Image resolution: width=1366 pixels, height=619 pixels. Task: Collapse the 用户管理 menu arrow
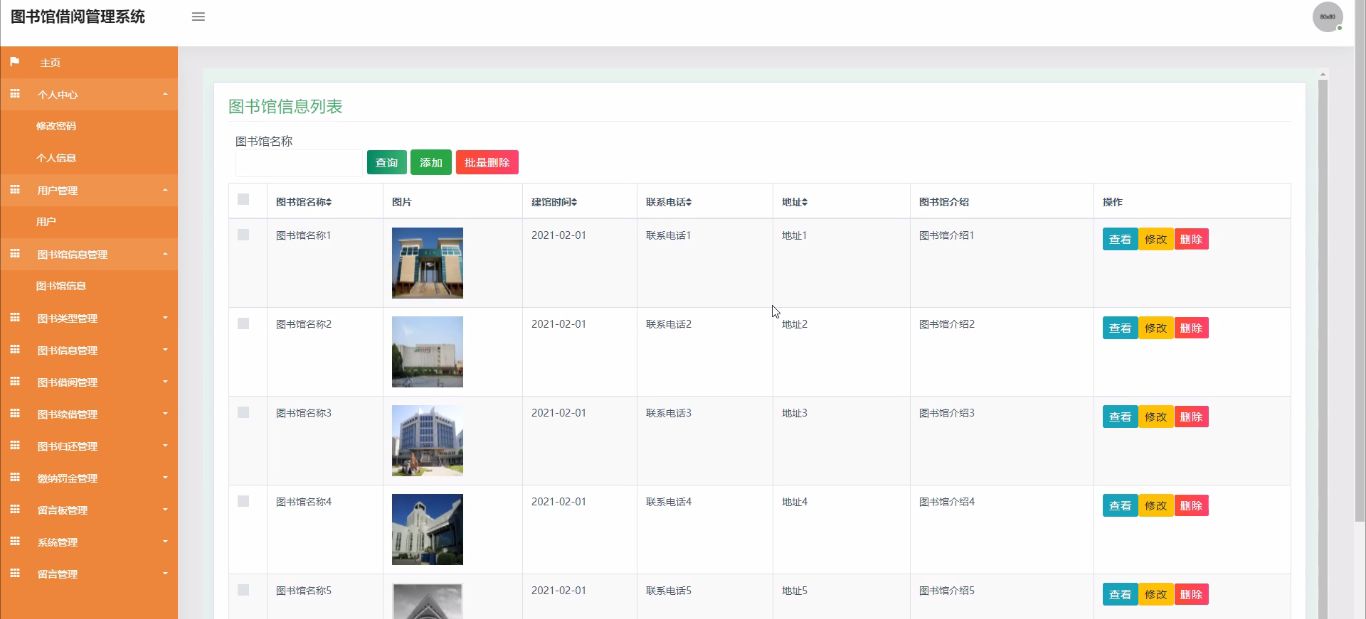pos(165,190)
